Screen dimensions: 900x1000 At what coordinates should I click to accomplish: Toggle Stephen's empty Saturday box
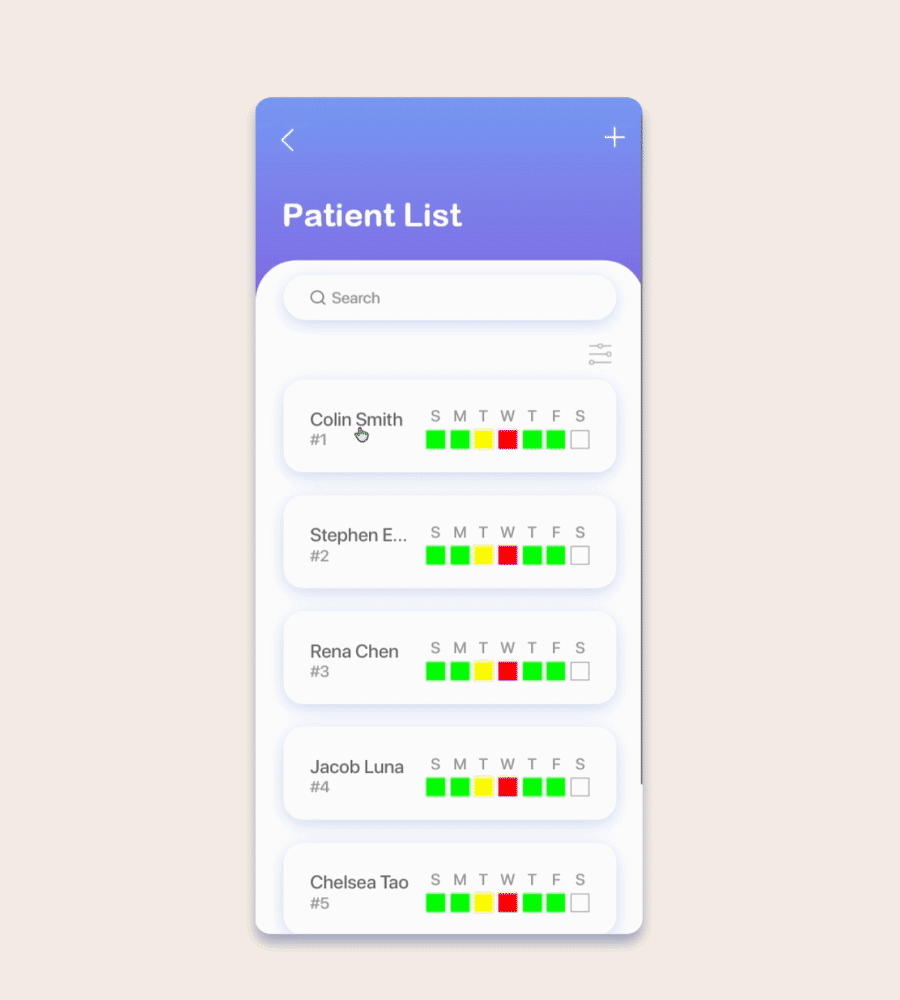[x=580, y=555]
